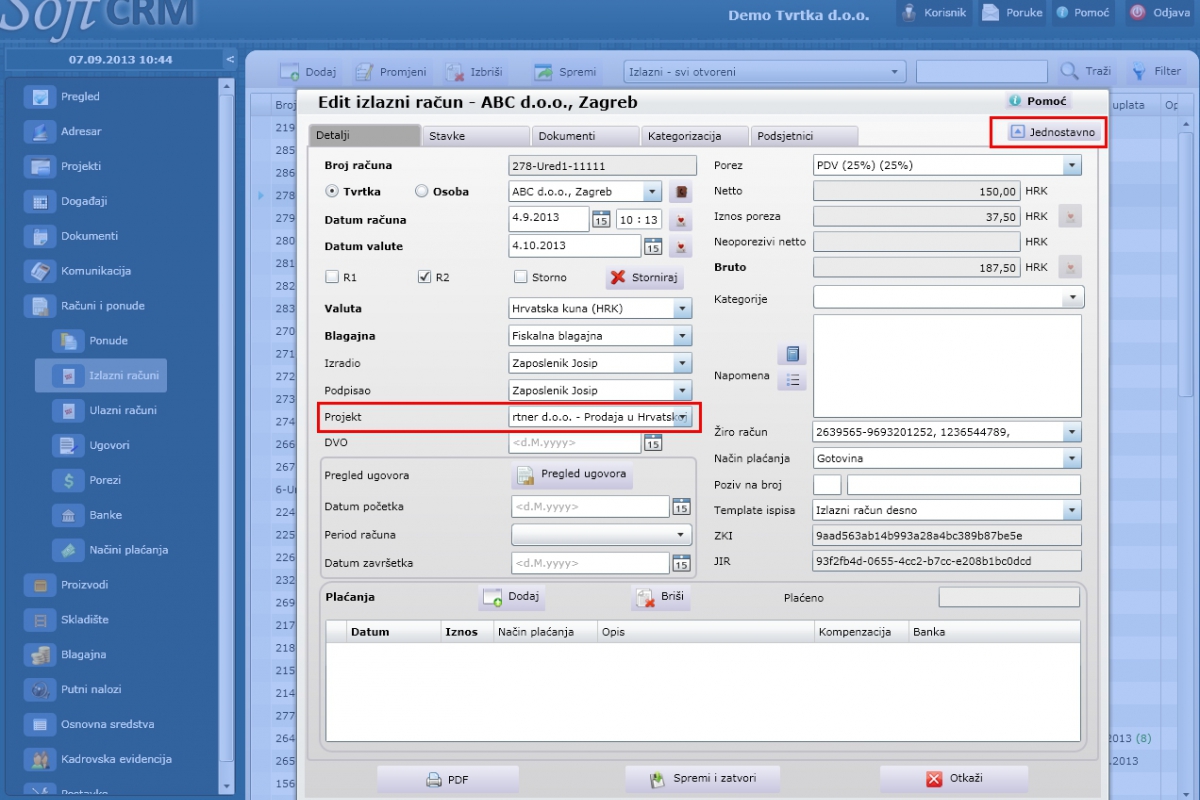This screenshot has height=800, width=1200.
Task: Open calendar picker for Datum valute
Action: click(x=652, y=246)
